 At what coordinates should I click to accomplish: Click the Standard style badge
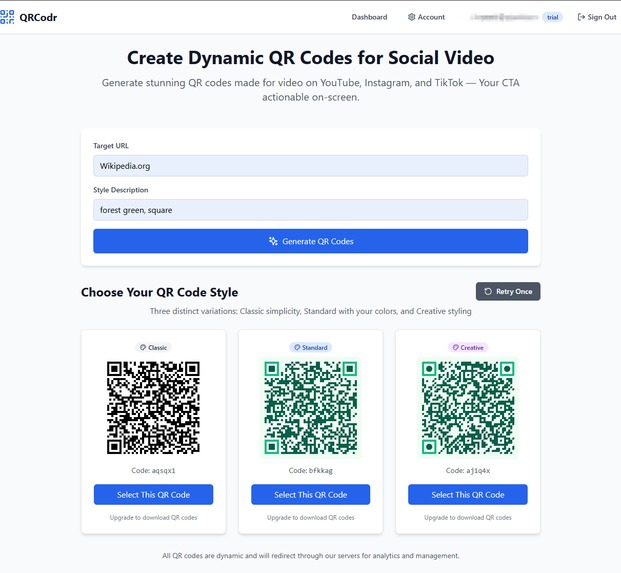click(x=310, y=348)
